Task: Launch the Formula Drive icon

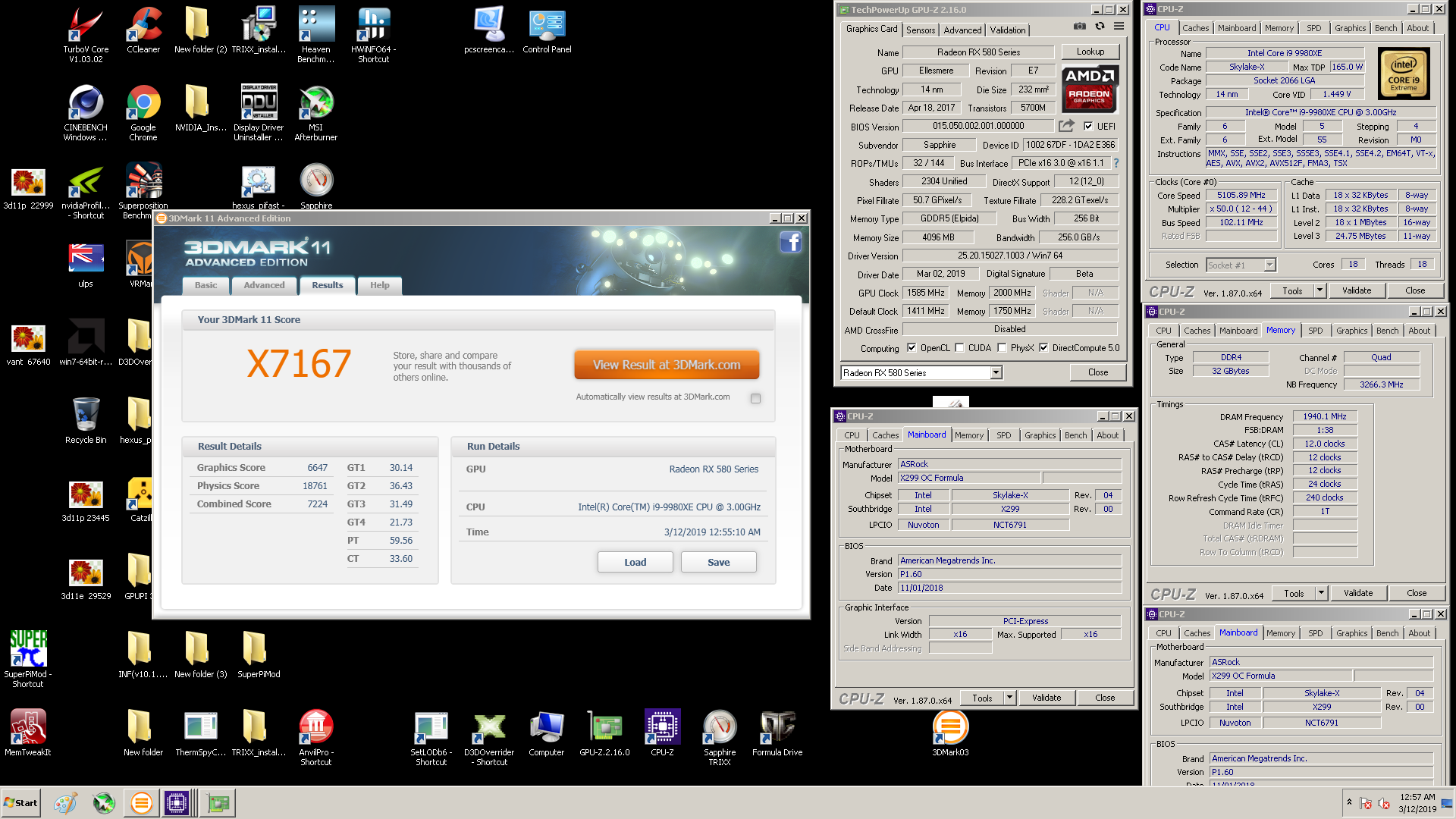Action: (x=777, y=733)
